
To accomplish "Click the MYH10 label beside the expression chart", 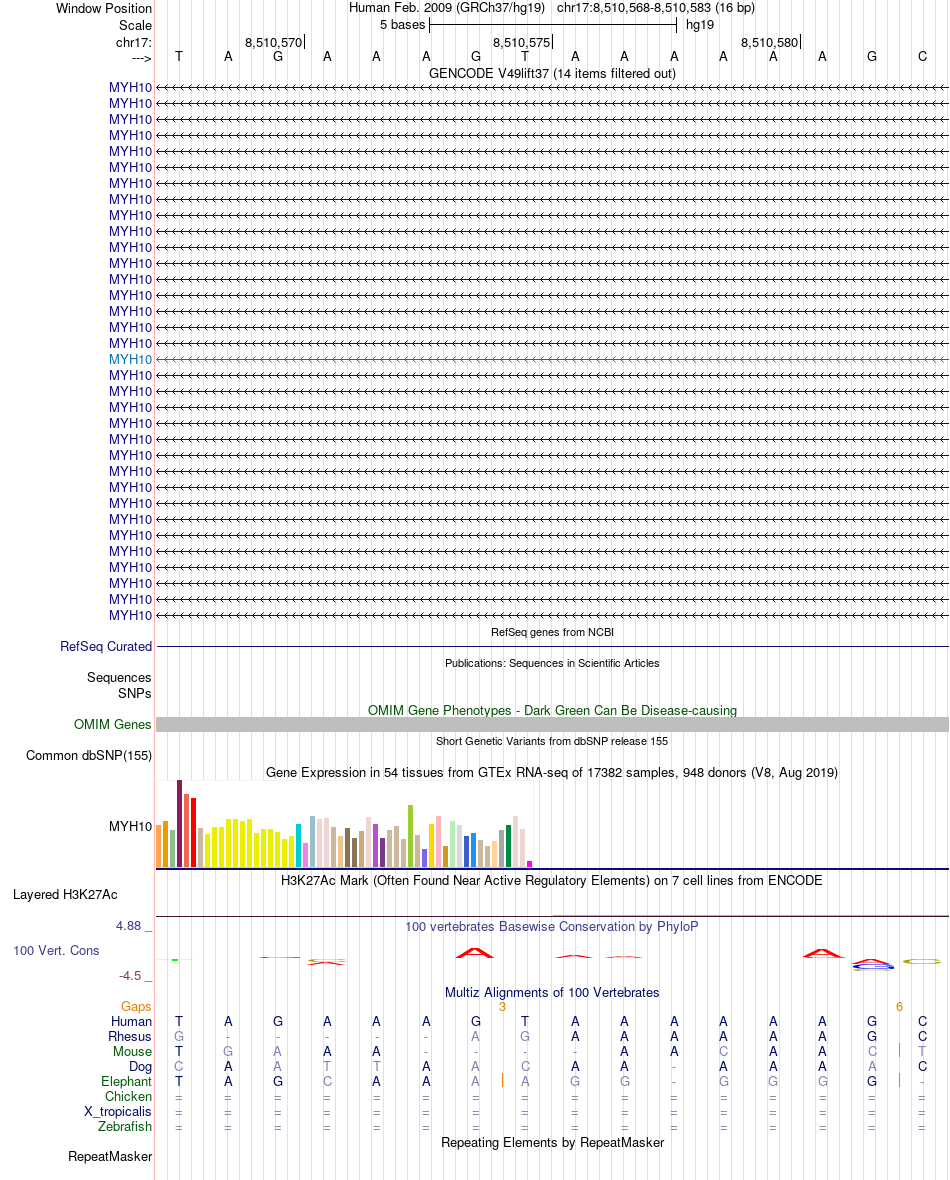I will 130,826.
